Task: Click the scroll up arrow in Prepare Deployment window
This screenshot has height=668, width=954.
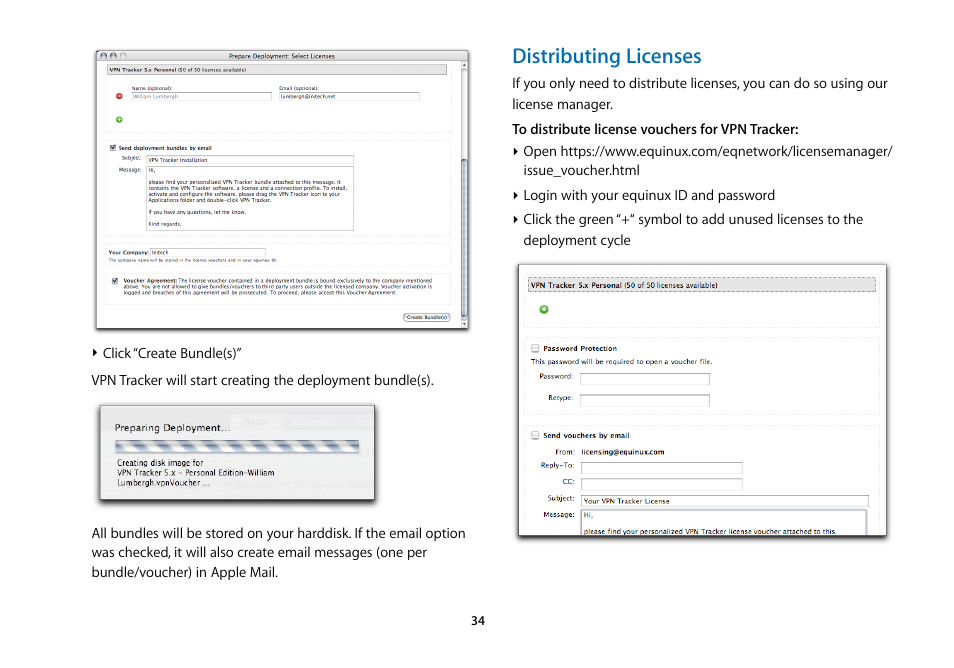Action: [464, 65]
